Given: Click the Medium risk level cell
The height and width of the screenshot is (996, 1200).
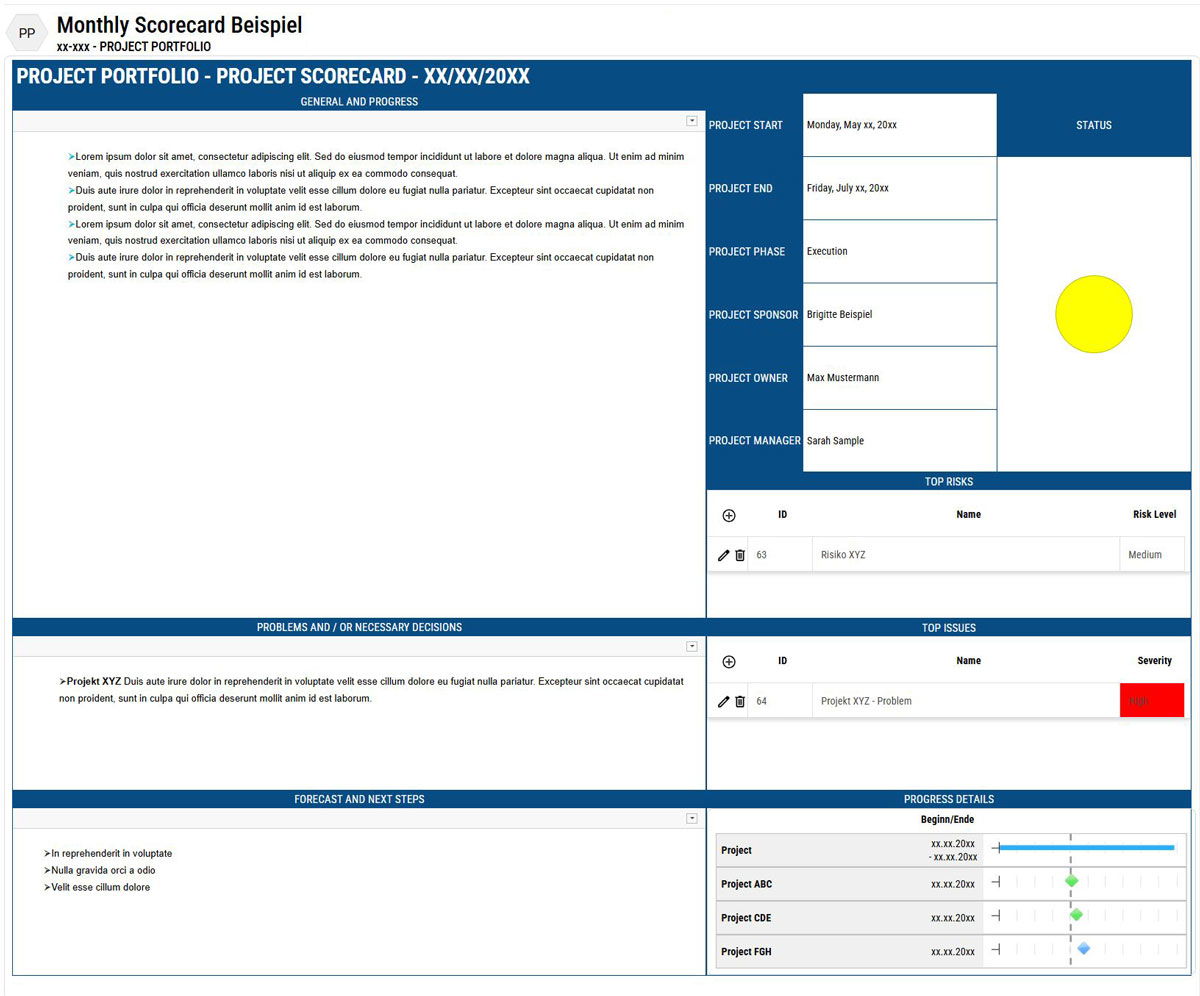Looking at the screenshot, I should [x=1151, y=555].
